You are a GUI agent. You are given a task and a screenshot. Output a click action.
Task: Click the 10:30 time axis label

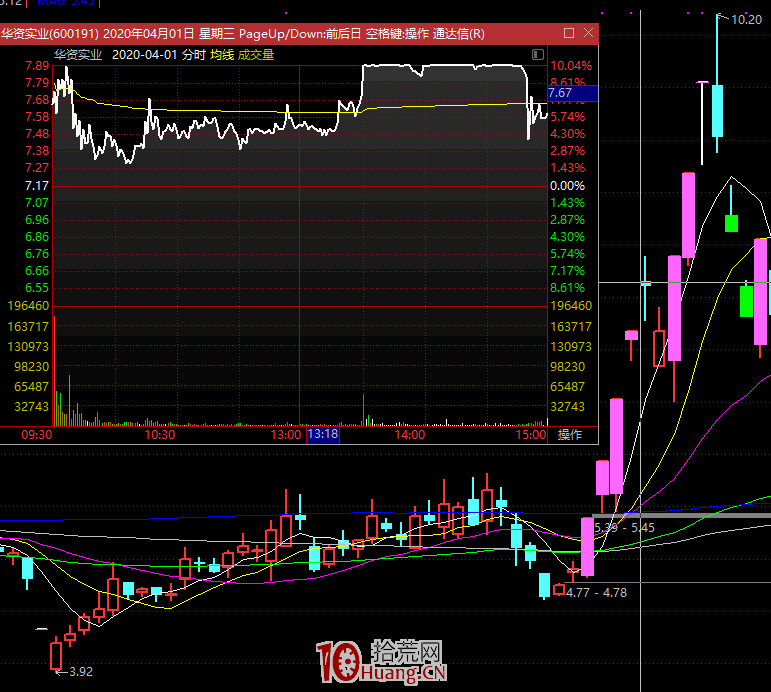point(160,435)
